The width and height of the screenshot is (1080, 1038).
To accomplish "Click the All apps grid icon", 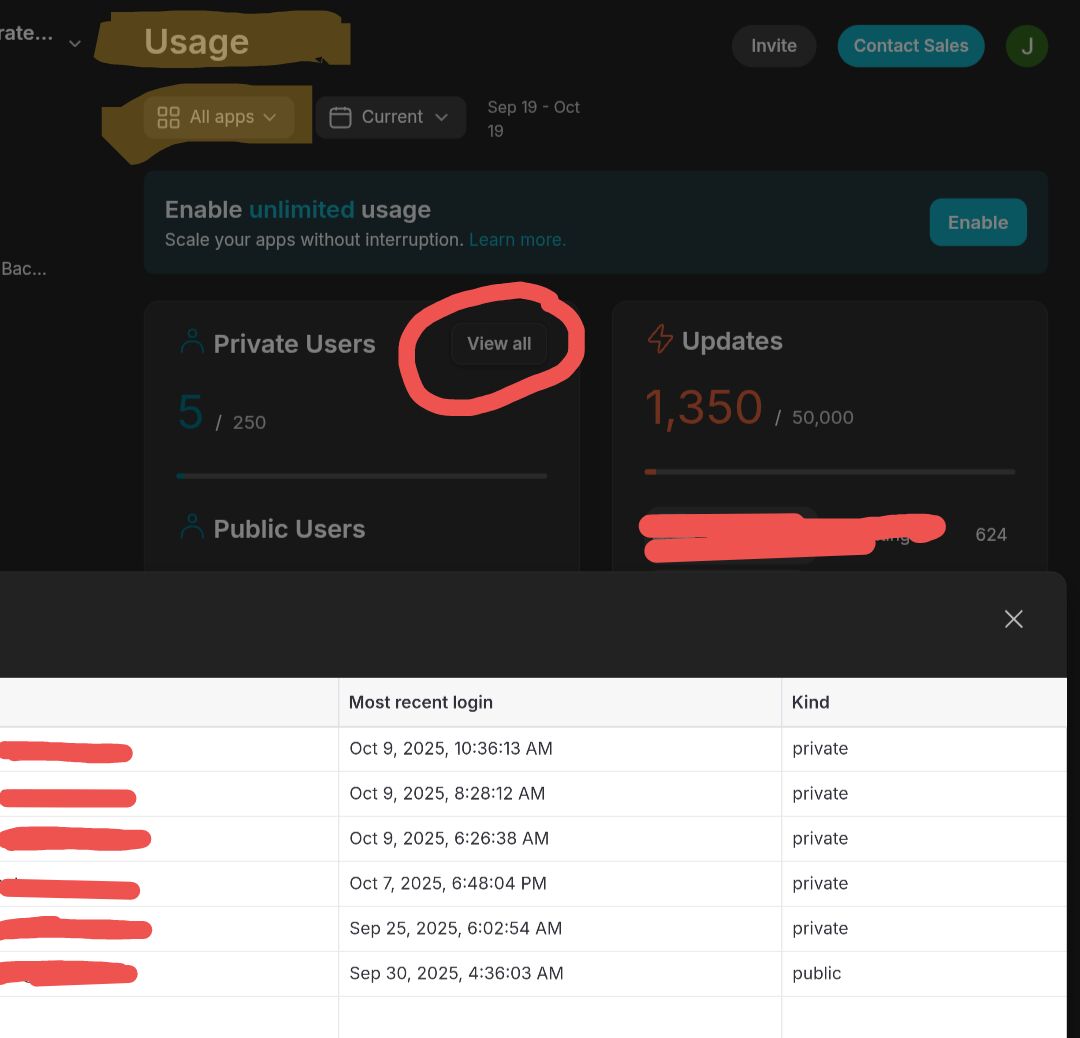I will tap(169, 117).
